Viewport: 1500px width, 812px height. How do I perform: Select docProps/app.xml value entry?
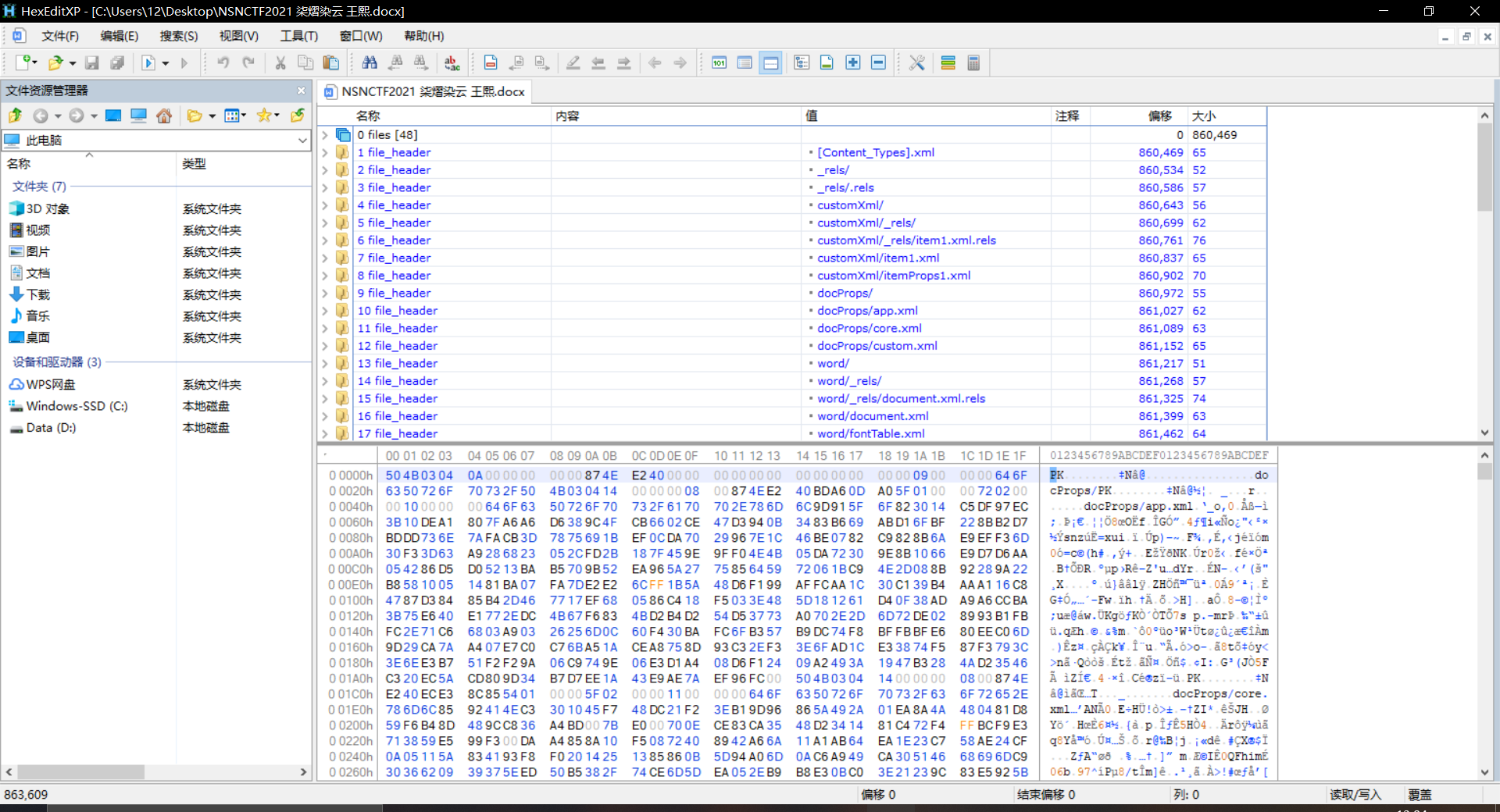(x=867, y=311)
